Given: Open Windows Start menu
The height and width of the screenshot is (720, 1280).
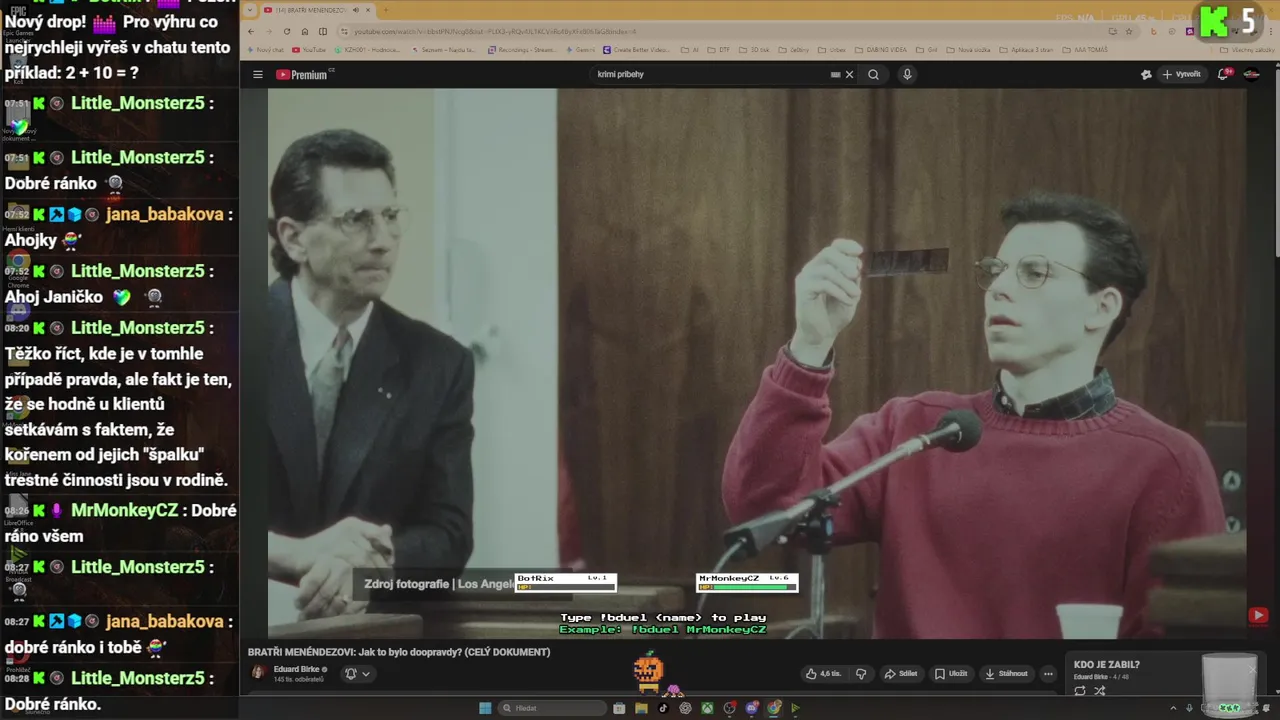Looking at the screenshot, I should 485,708.
